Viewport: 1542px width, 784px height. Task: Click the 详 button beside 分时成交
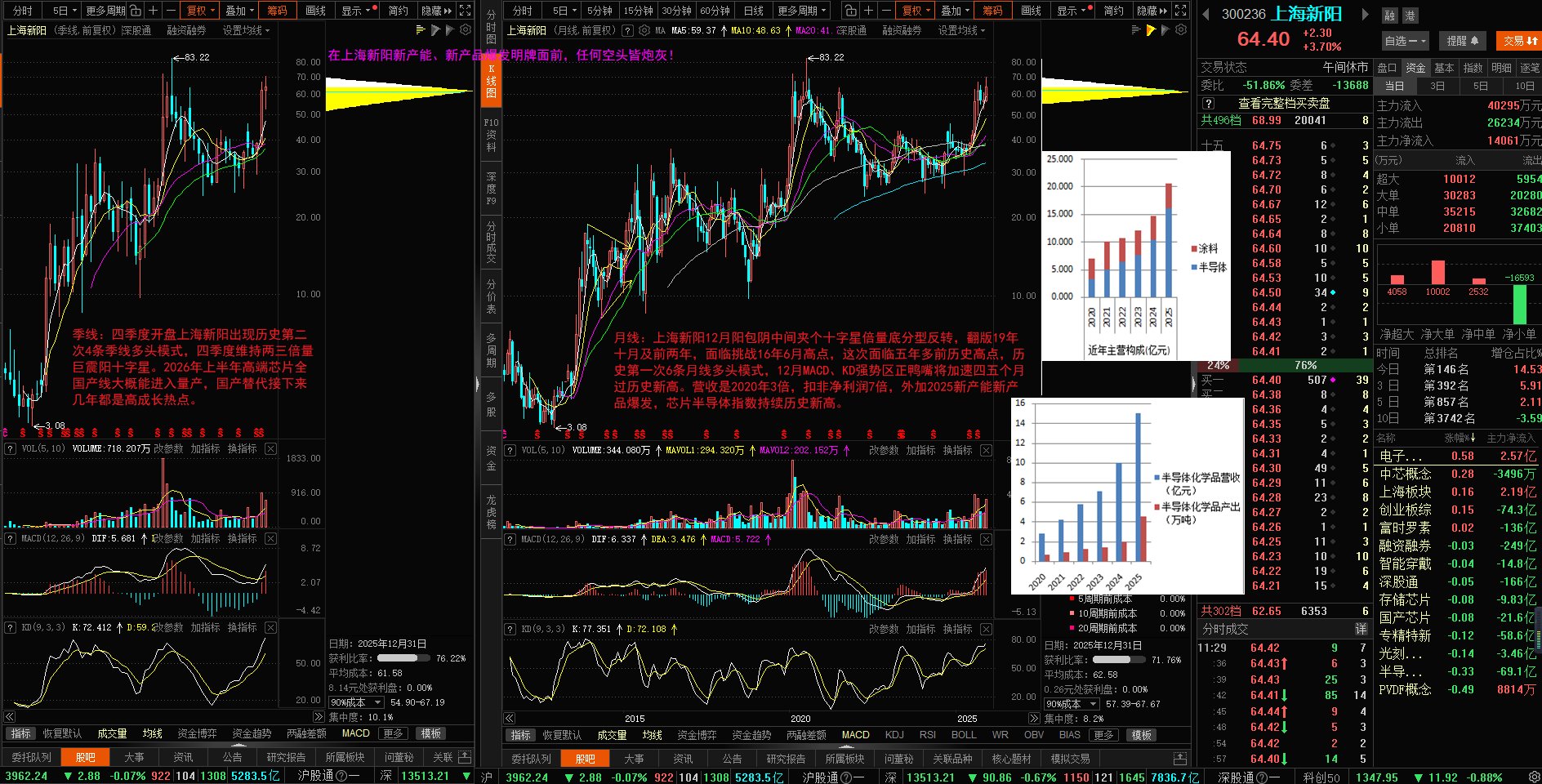[1361, 629]
